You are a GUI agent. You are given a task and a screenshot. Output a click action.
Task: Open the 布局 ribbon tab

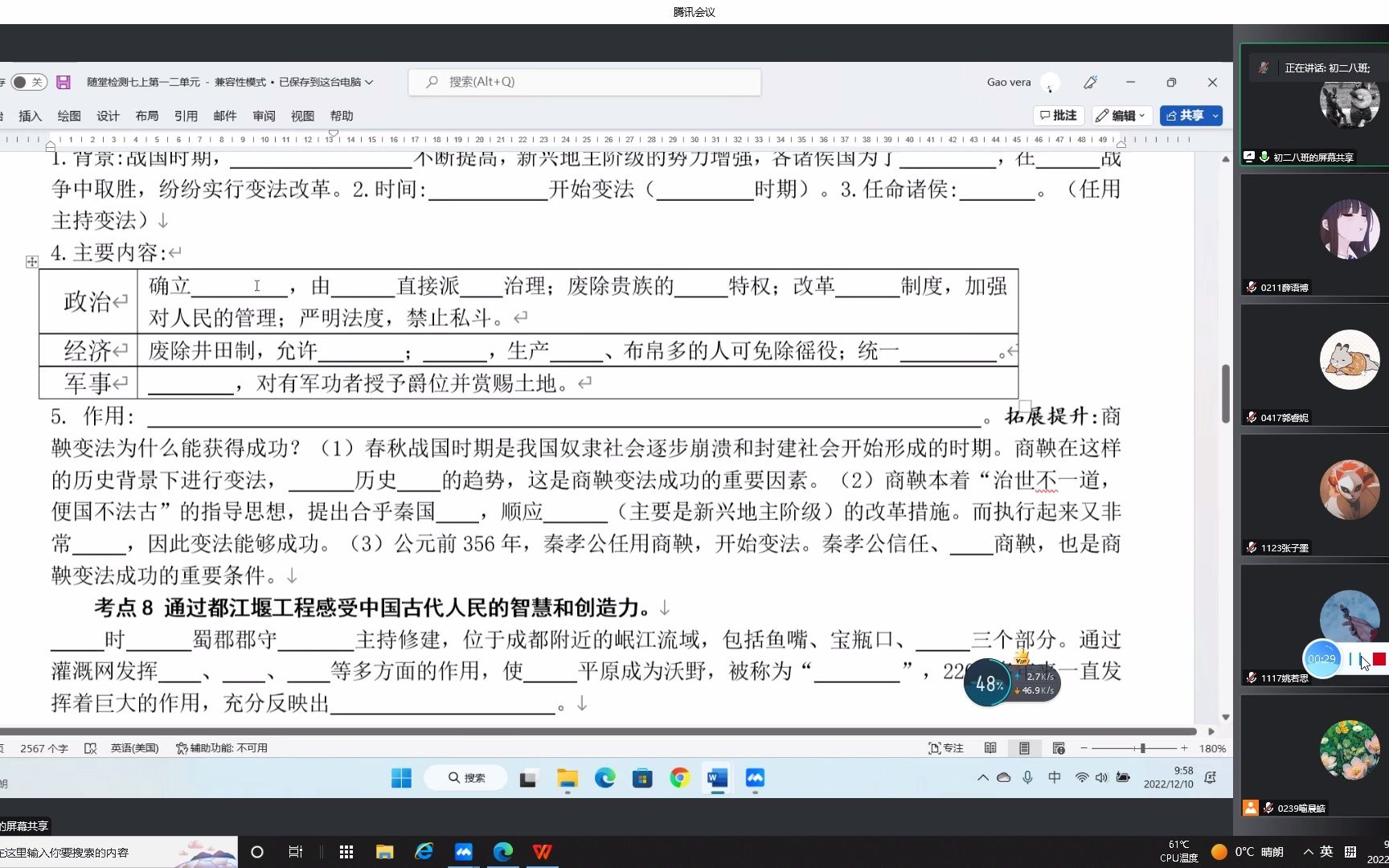click(x=147, y=116)
